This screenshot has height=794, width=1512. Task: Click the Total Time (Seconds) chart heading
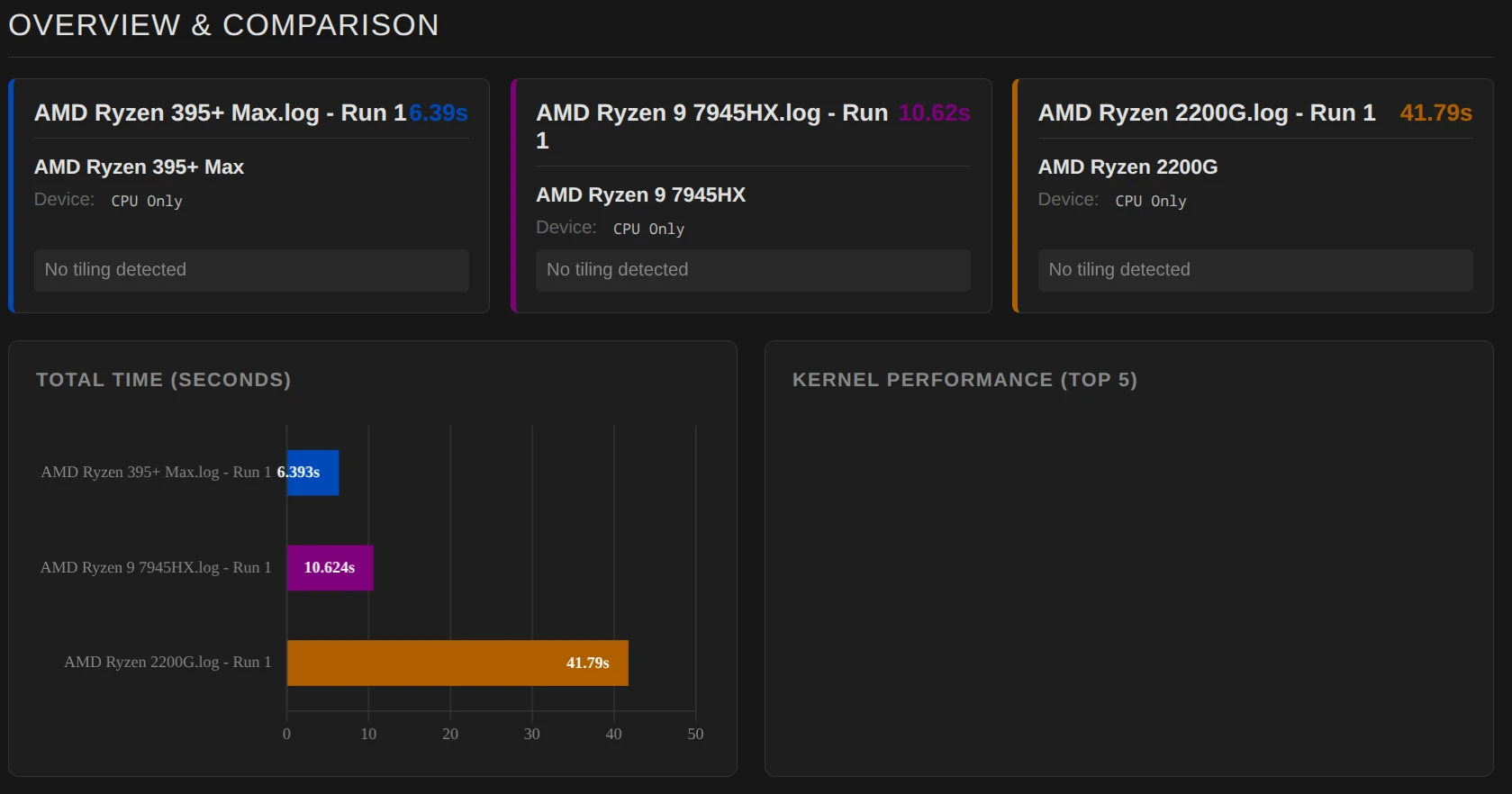point(163,380)
